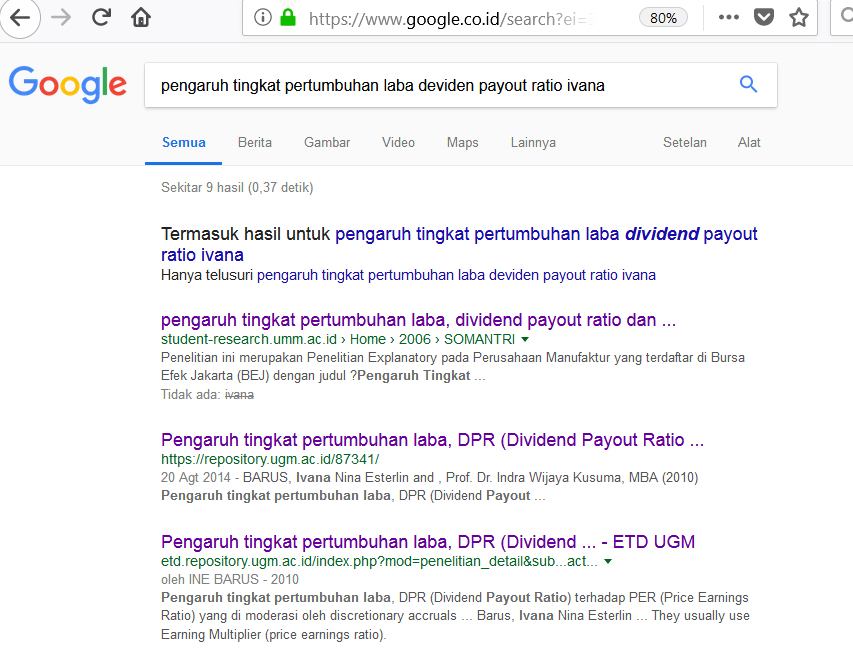Viewport: 853px width, 657px height.
Task: Open the browser home page
Action: coord(141,17)
